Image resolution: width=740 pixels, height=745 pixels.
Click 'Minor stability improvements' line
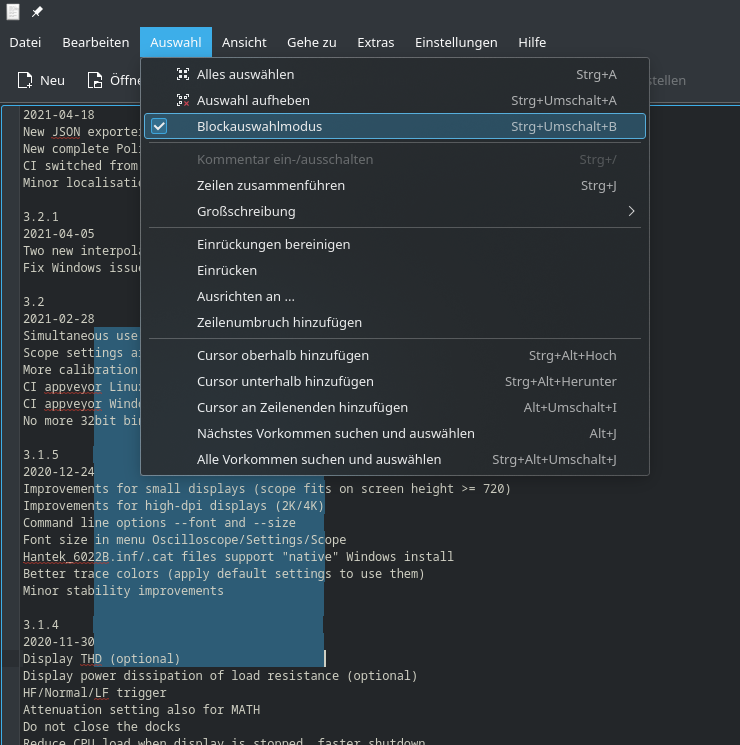124,591
